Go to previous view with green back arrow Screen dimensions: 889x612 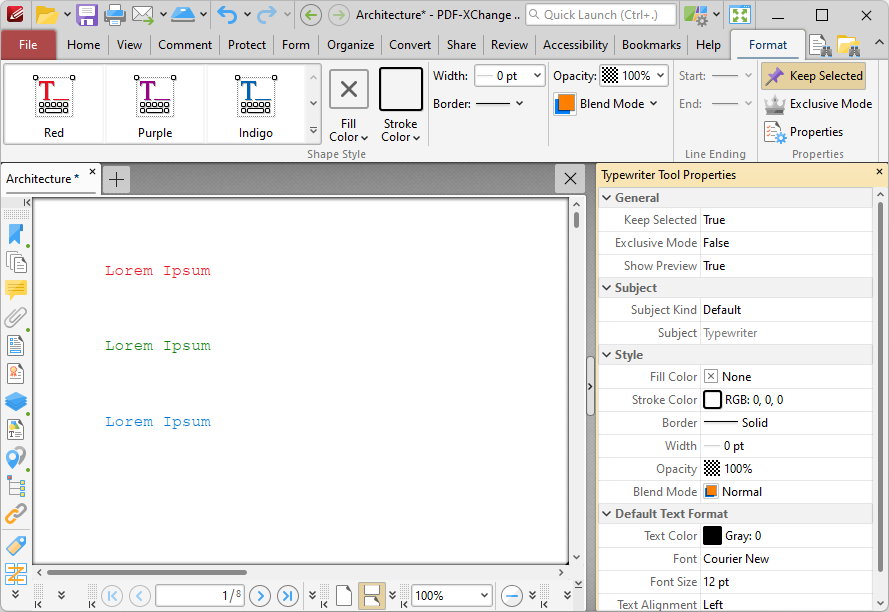click(311, 15)
